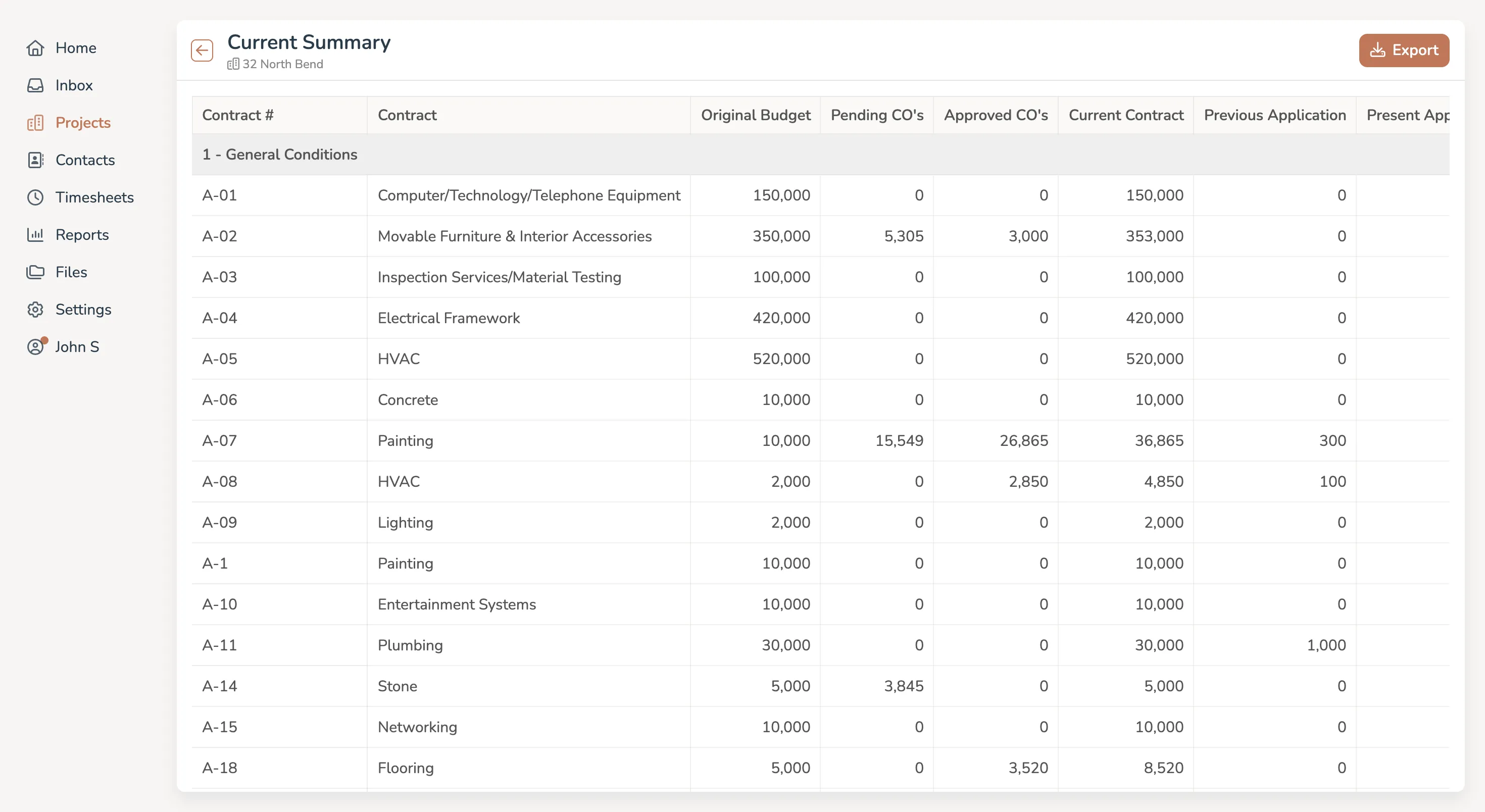Click the Contract # column header
Viewport: 1485px width, 812px height.
tap(238, 115)
